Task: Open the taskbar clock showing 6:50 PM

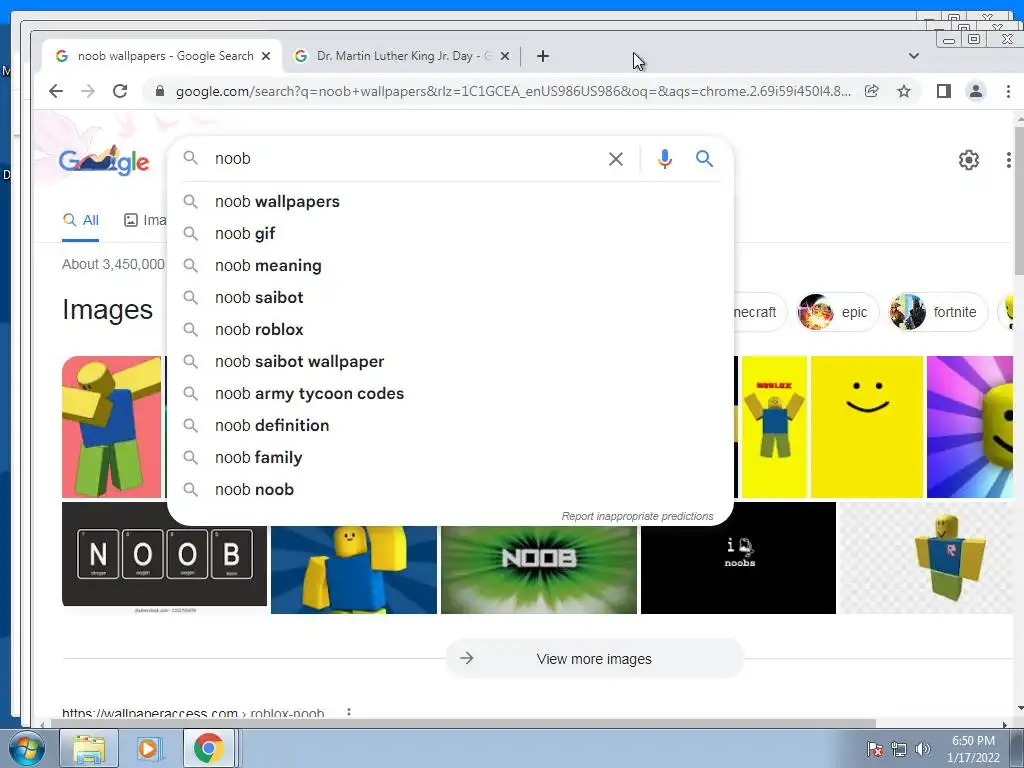Action: [x=973, y=749]
